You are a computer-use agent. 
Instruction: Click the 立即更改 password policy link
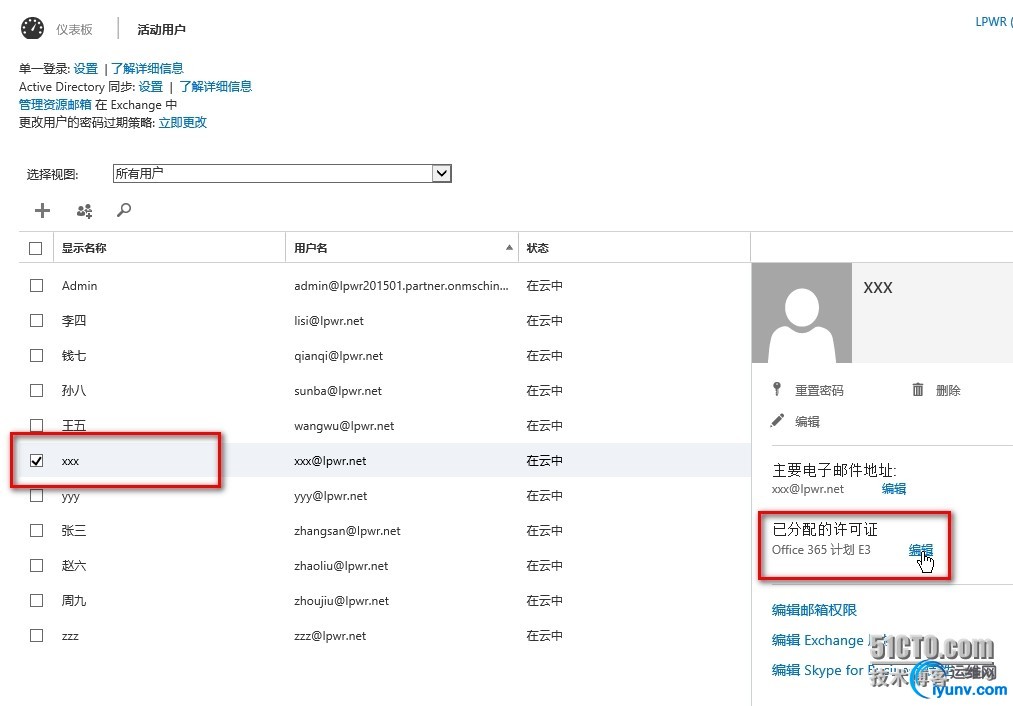point(183,123)
